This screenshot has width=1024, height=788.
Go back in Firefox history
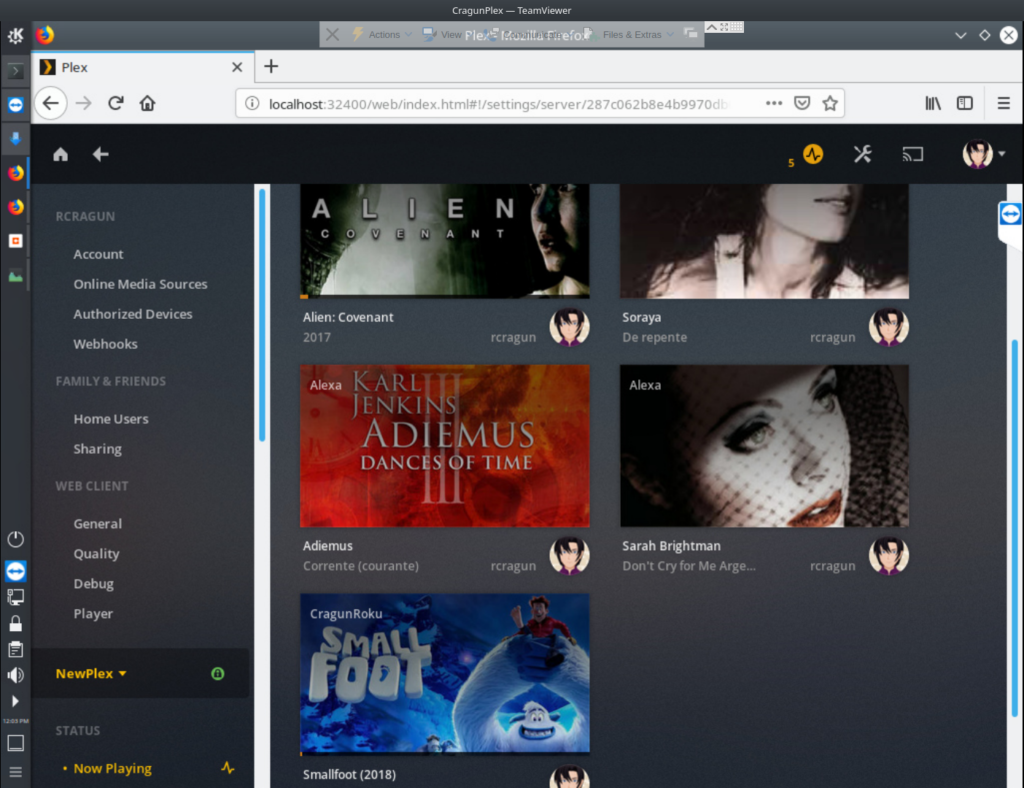51,103
